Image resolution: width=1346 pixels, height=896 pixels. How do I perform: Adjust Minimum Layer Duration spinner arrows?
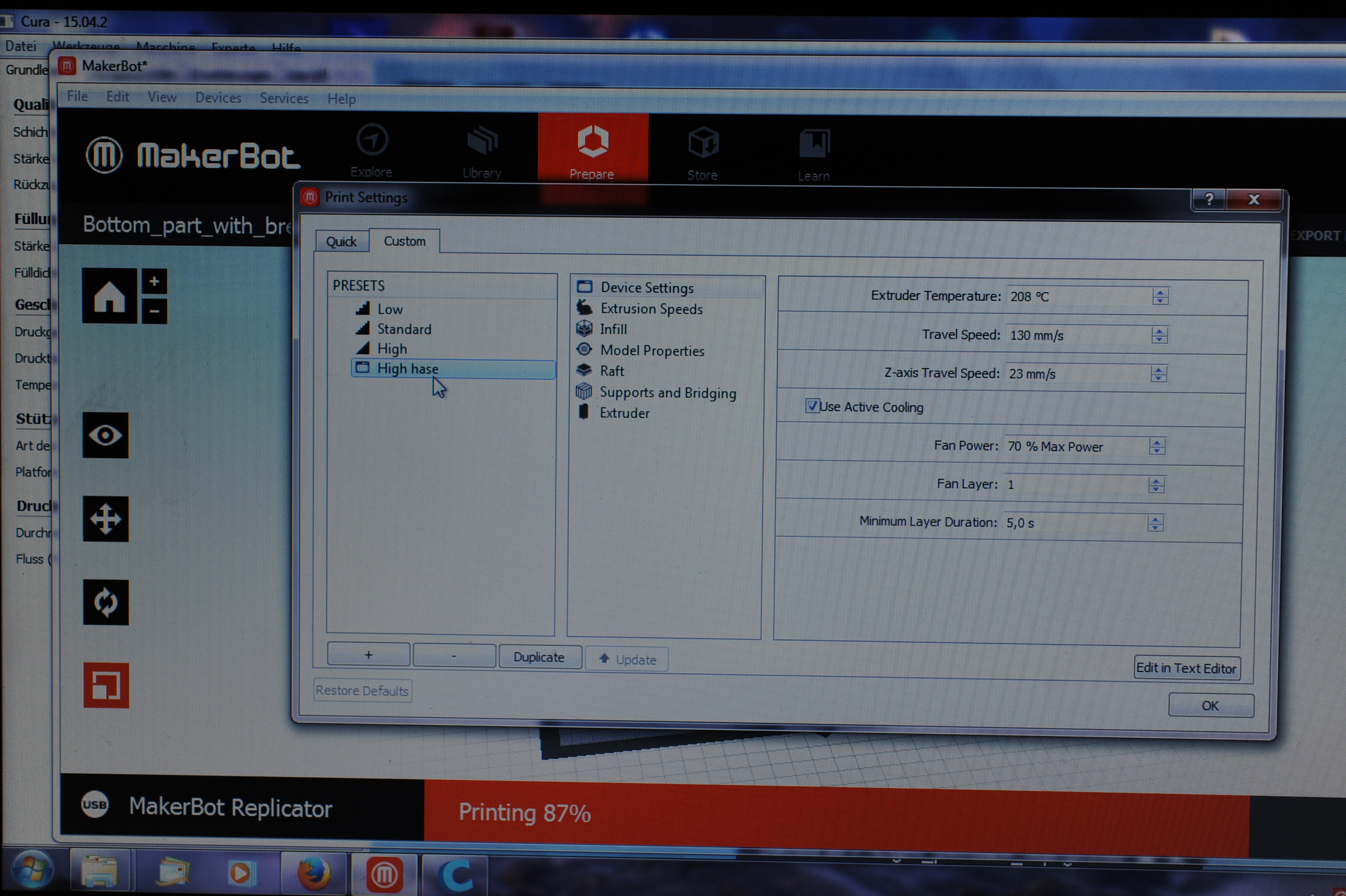[1155, 523]
